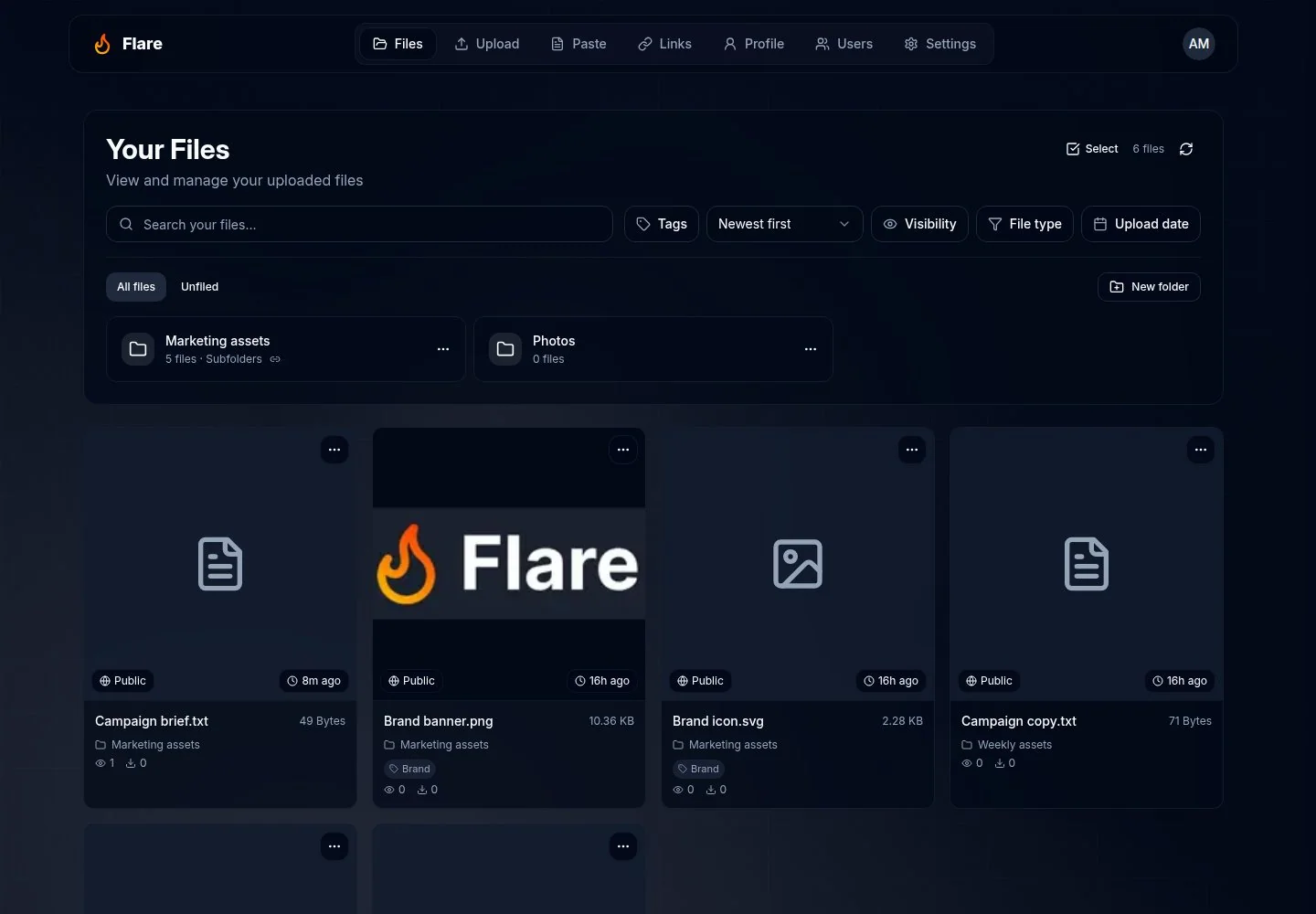
Task: Open Brand icon.svg options menu
Action: click(912, 450)
